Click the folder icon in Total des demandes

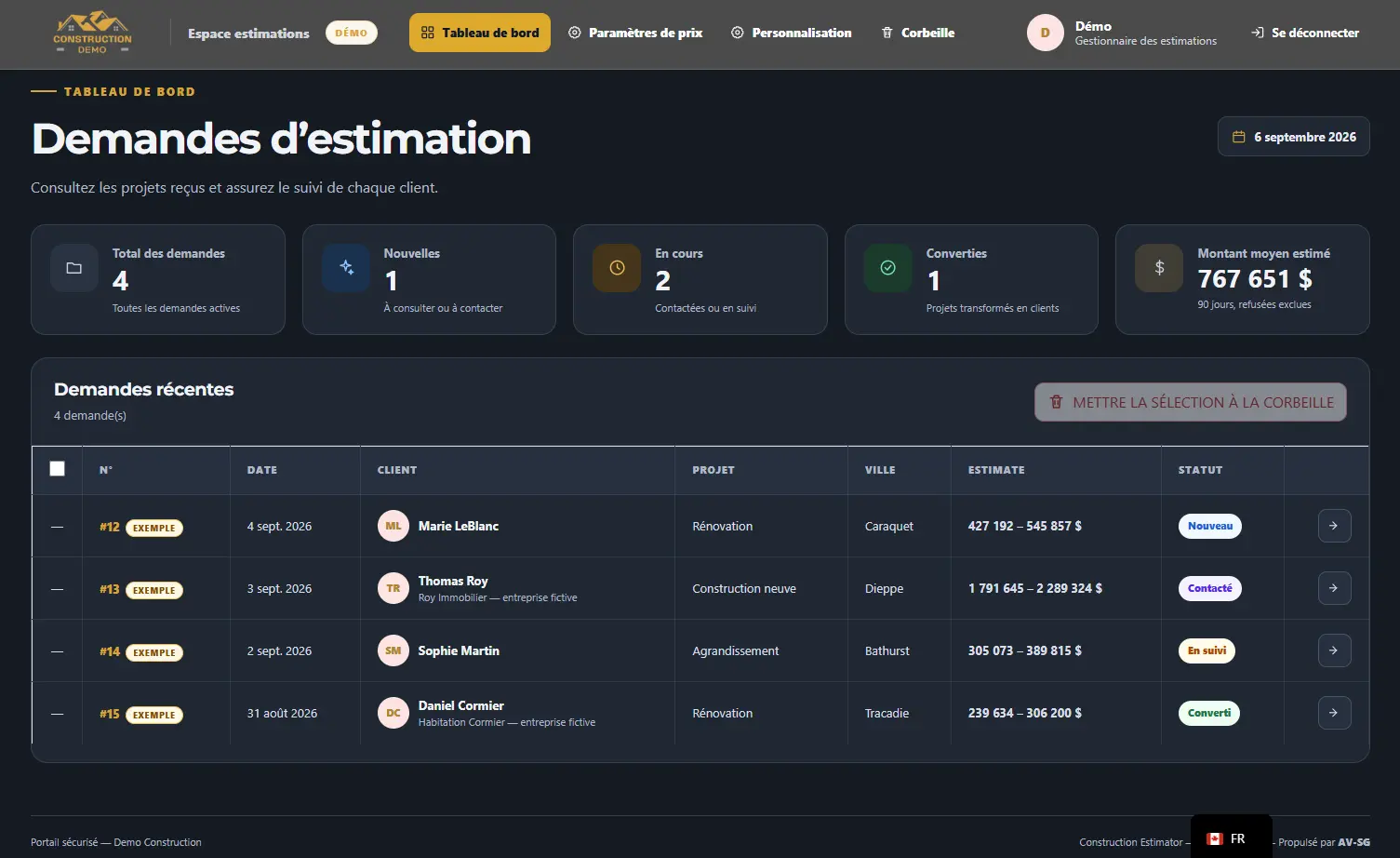[x=74, y=268]
